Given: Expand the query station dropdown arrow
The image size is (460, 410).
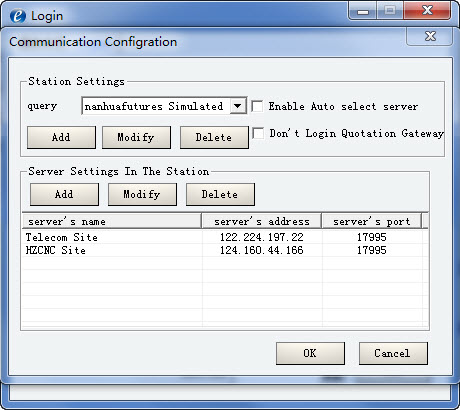Looking at the screenshot, I should click(x=238, y=106).
